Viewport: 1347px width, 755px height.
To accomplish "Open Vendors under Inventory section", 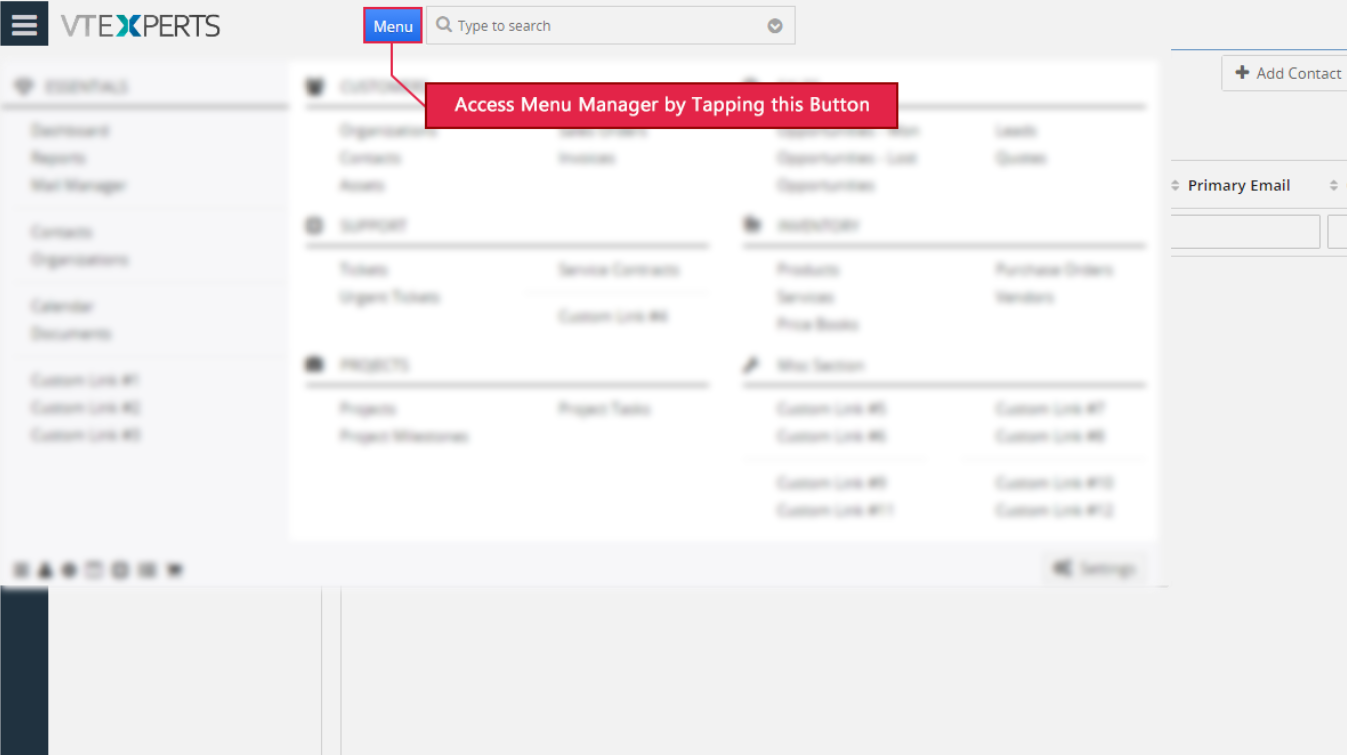I will coord(1024,297).
